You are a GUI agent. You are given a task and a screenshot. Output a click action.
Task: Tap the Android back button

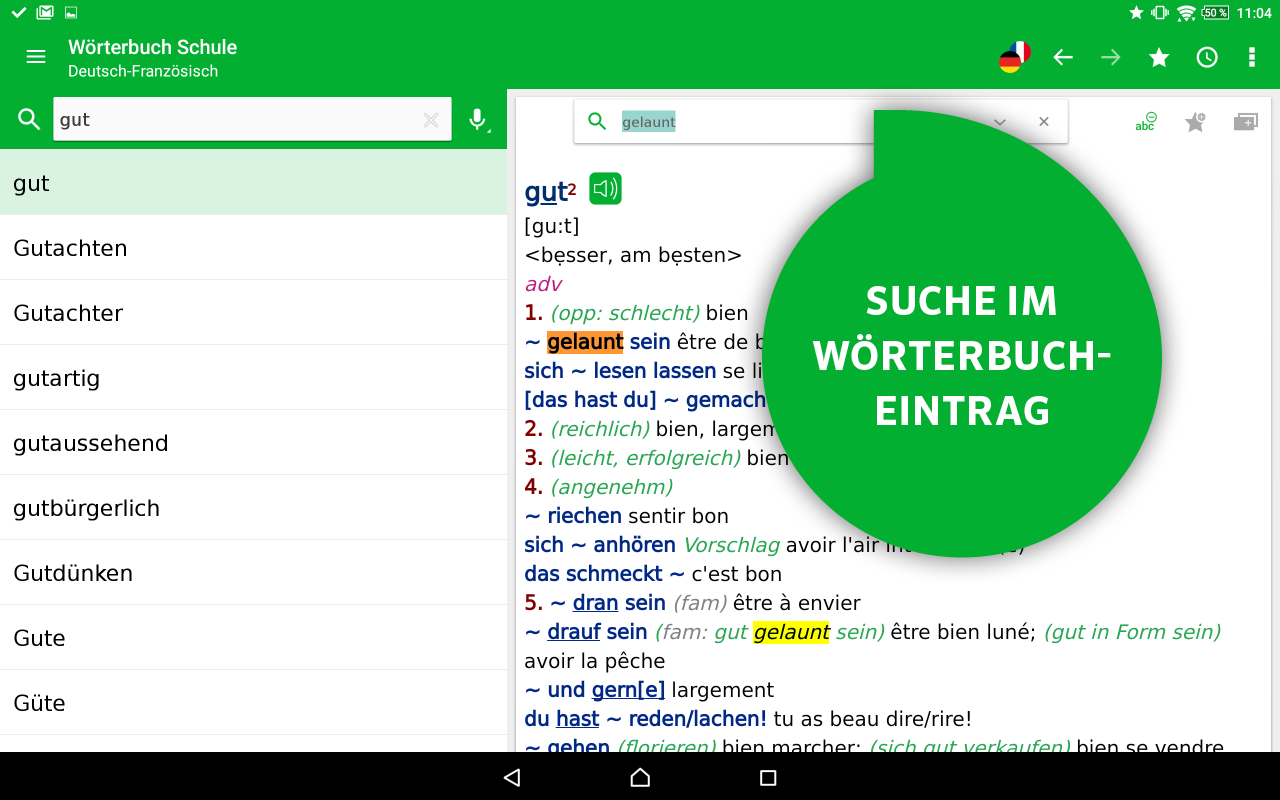(x=512, y=777)
